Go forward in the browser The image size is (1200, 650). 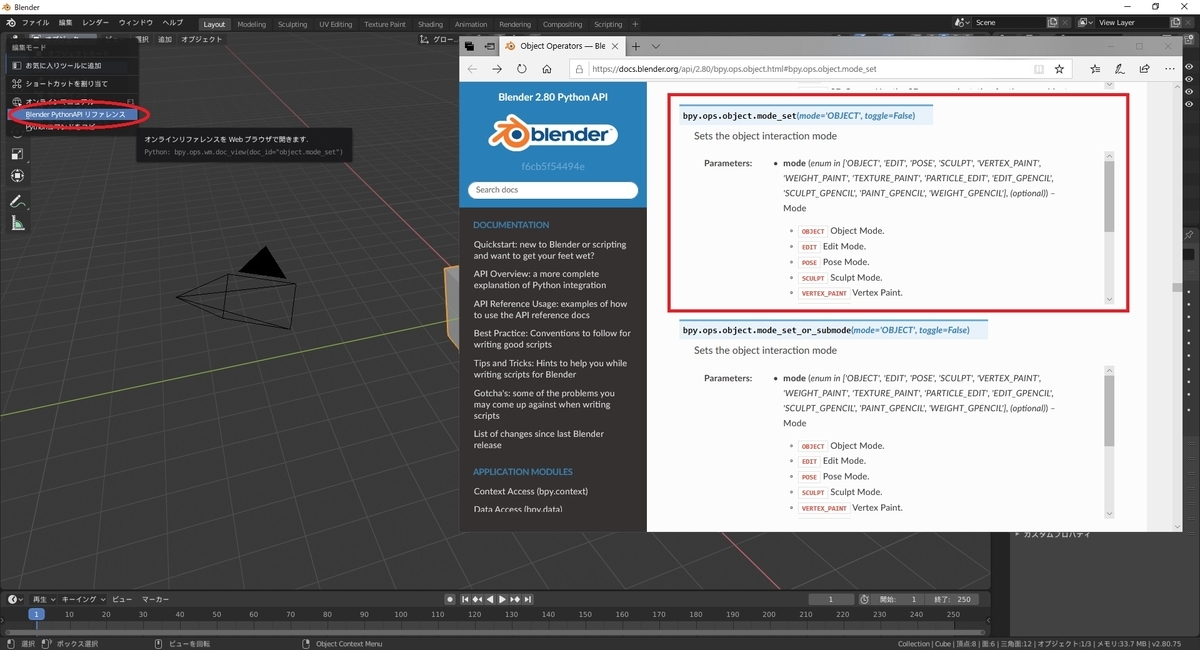point(497,69)
